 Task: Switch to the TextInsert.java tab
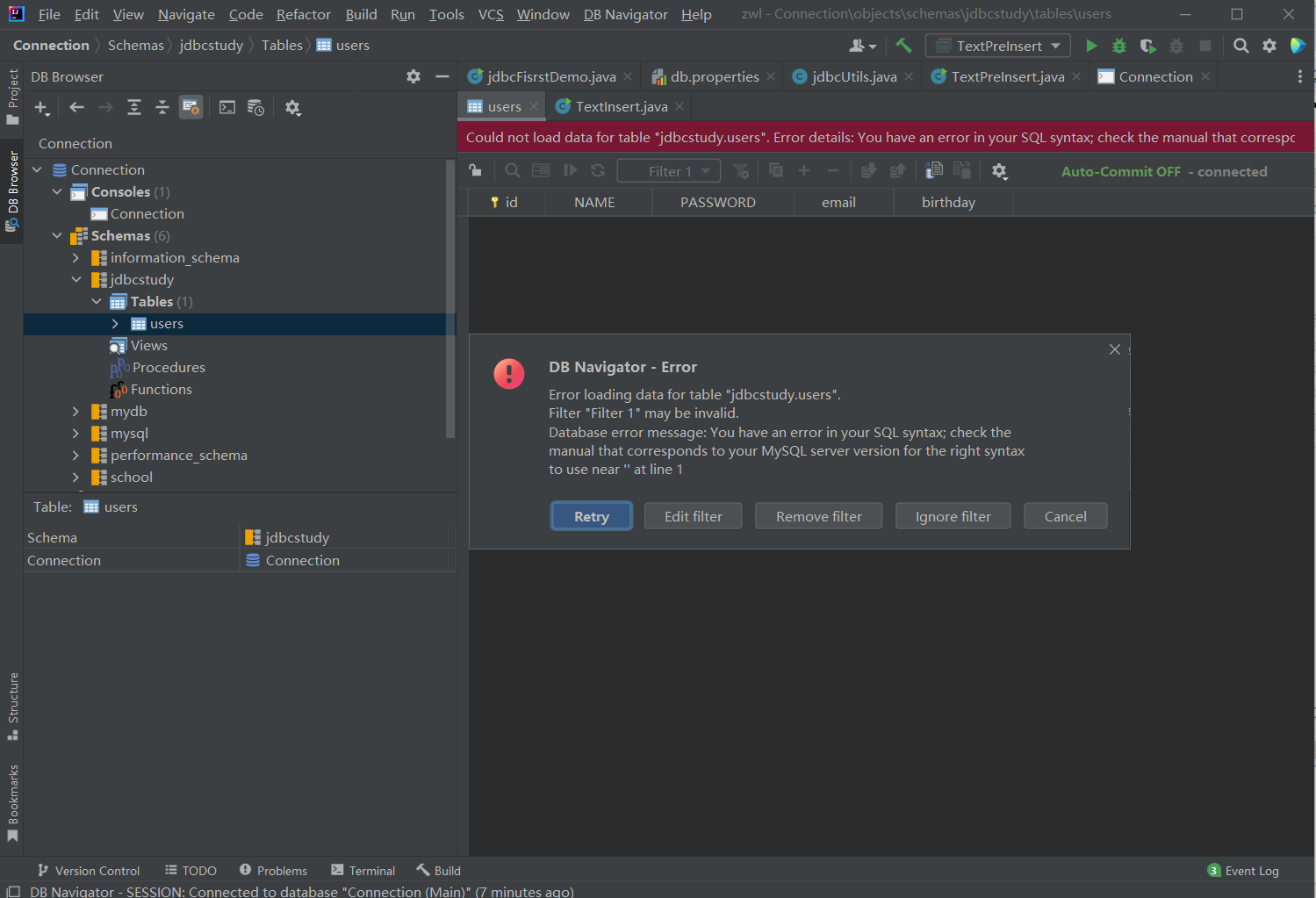coord(622,107)
